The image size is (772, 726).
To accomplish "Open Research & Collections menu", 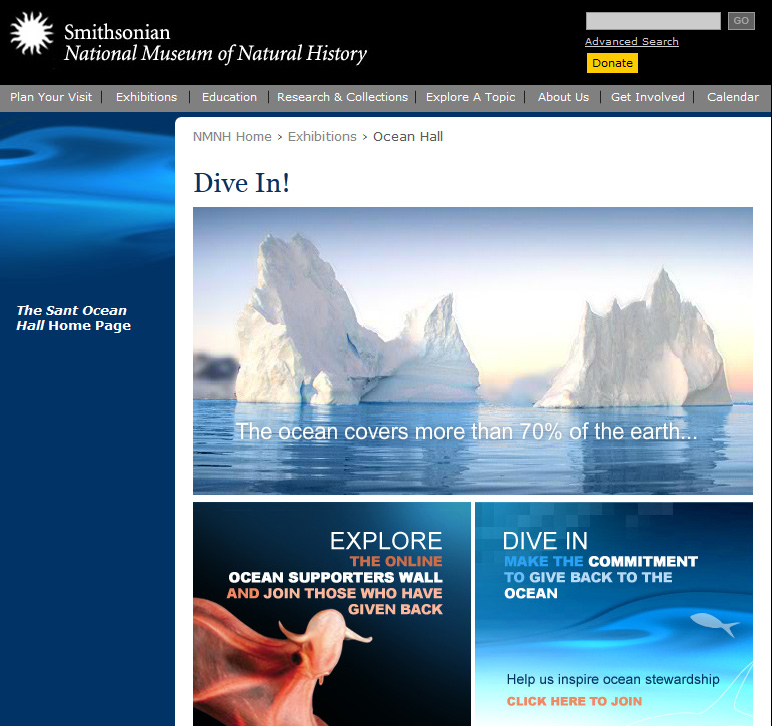I will point(342,97).
